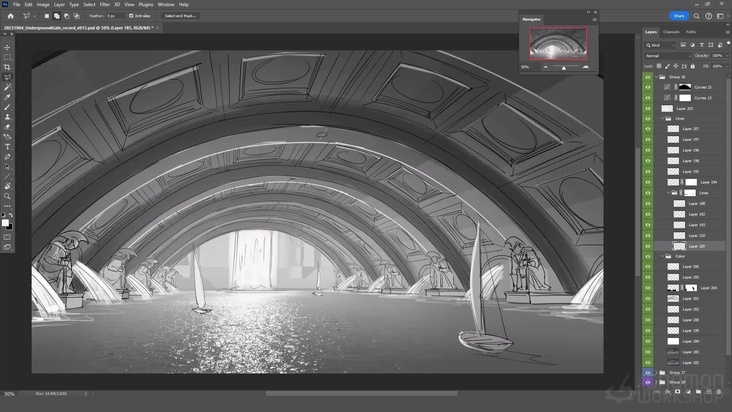Expand Group 27 arrow
Screen dimensions: 732x412
pos(656,372)
